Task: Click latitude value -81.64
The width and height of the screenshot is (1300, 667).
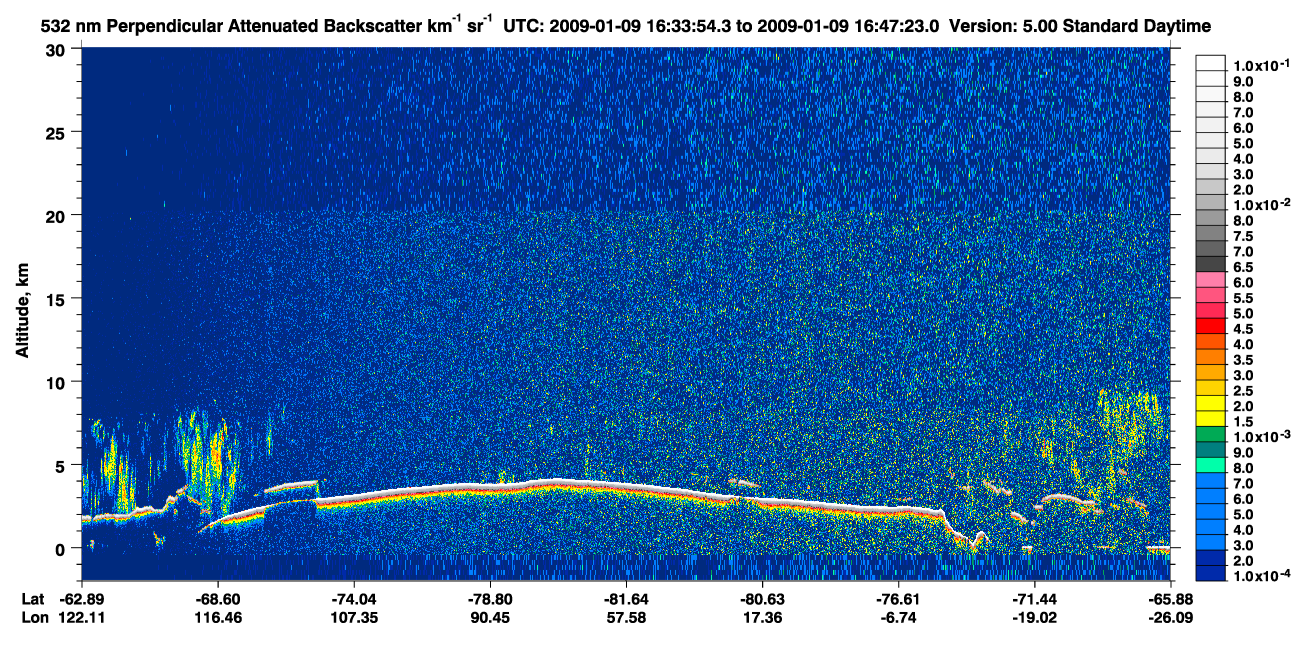Action: (626, 598)
